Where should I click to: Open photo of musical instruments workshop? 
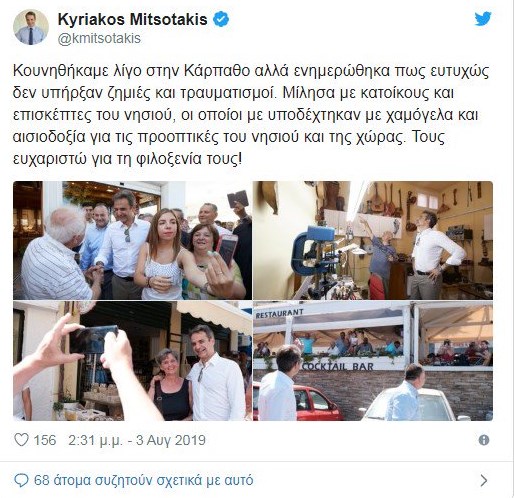tap(373, 240)
